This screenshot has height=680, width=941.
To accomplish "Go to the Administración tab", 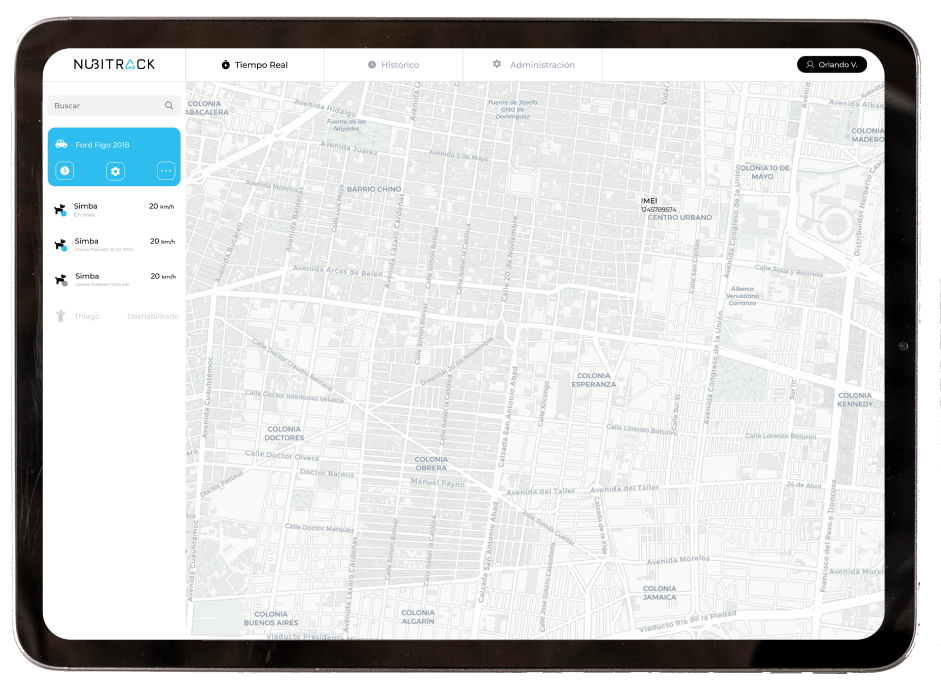I will pos(533,65).
